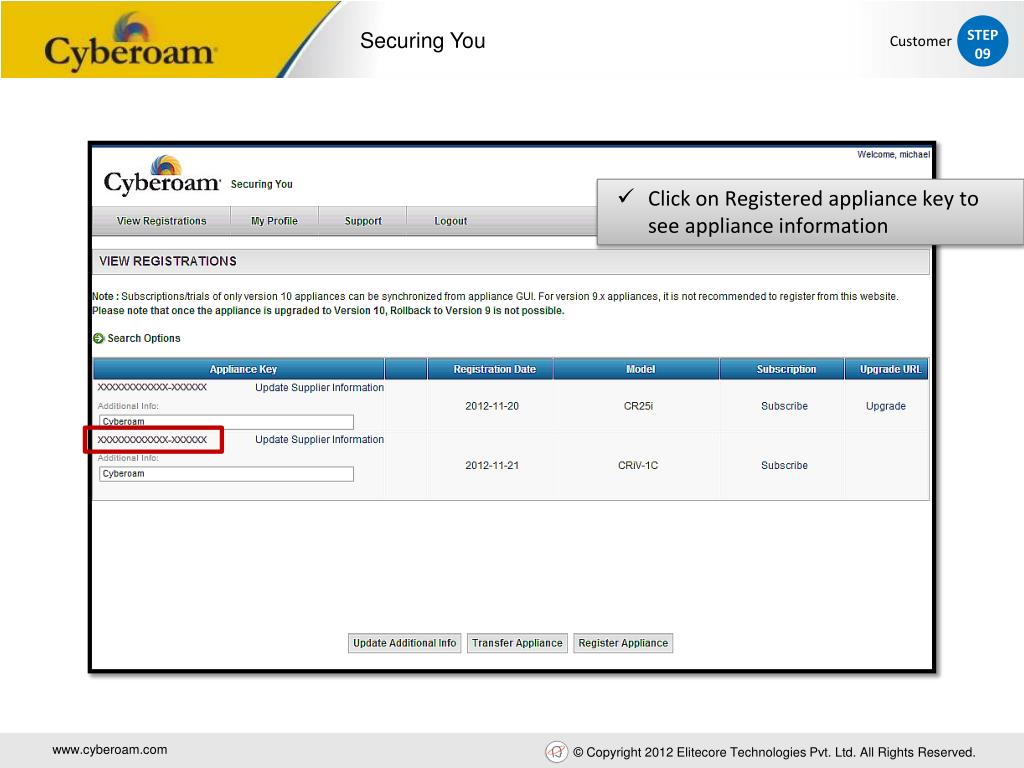
Task: Click the model value CR25i
Action: coord(638,406)
